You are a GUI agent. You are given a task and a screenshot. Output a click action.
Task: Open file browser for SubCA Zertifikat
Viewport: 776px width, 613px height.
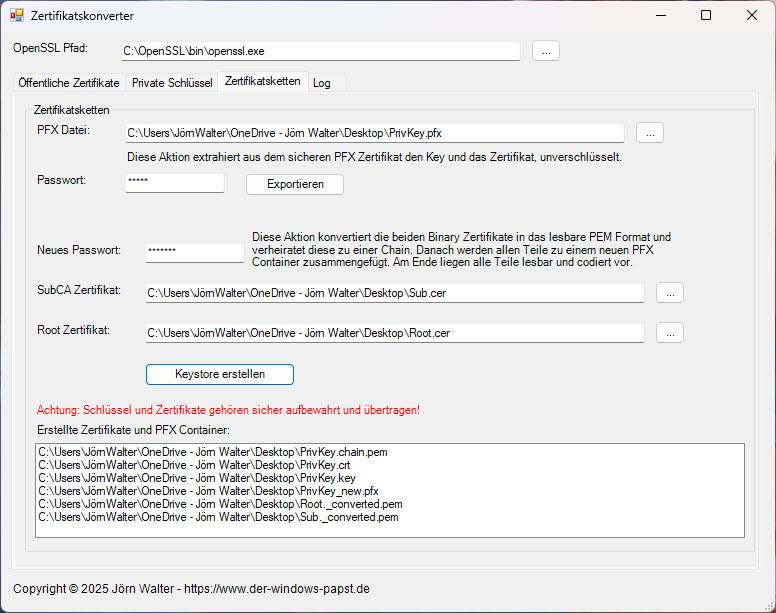[670, 292]
